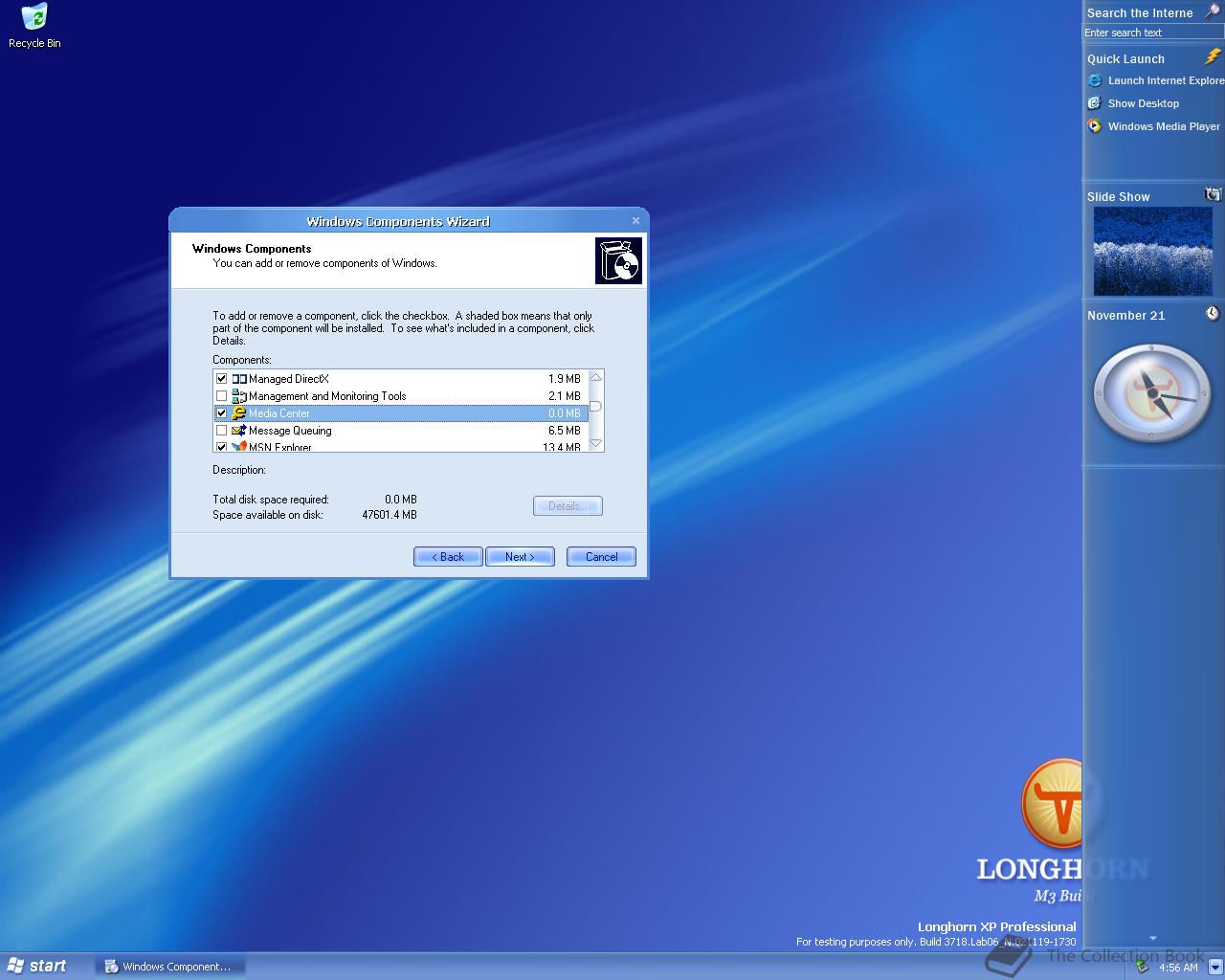Click the analog clock face in the sidebar

click(x=1151, y=393)
